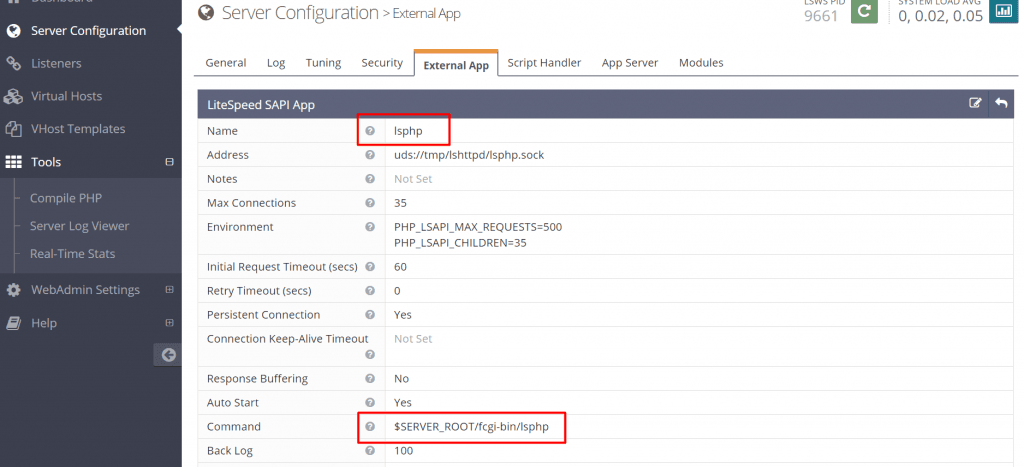Screen dimensions: 1024x467
Task: Click help icon under Connection Keep-Alive Timeout
Action: 370,355
